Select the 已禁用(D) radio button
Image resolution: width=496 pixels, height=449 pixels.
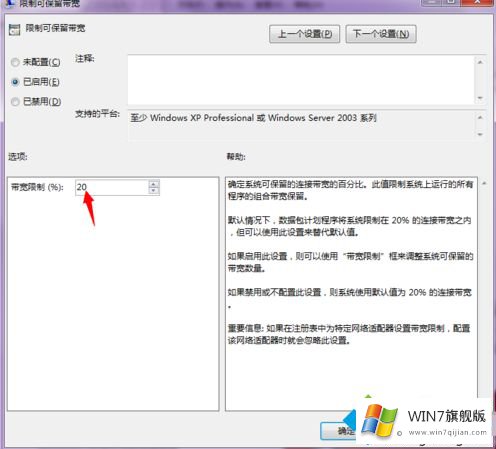point(15,102)
